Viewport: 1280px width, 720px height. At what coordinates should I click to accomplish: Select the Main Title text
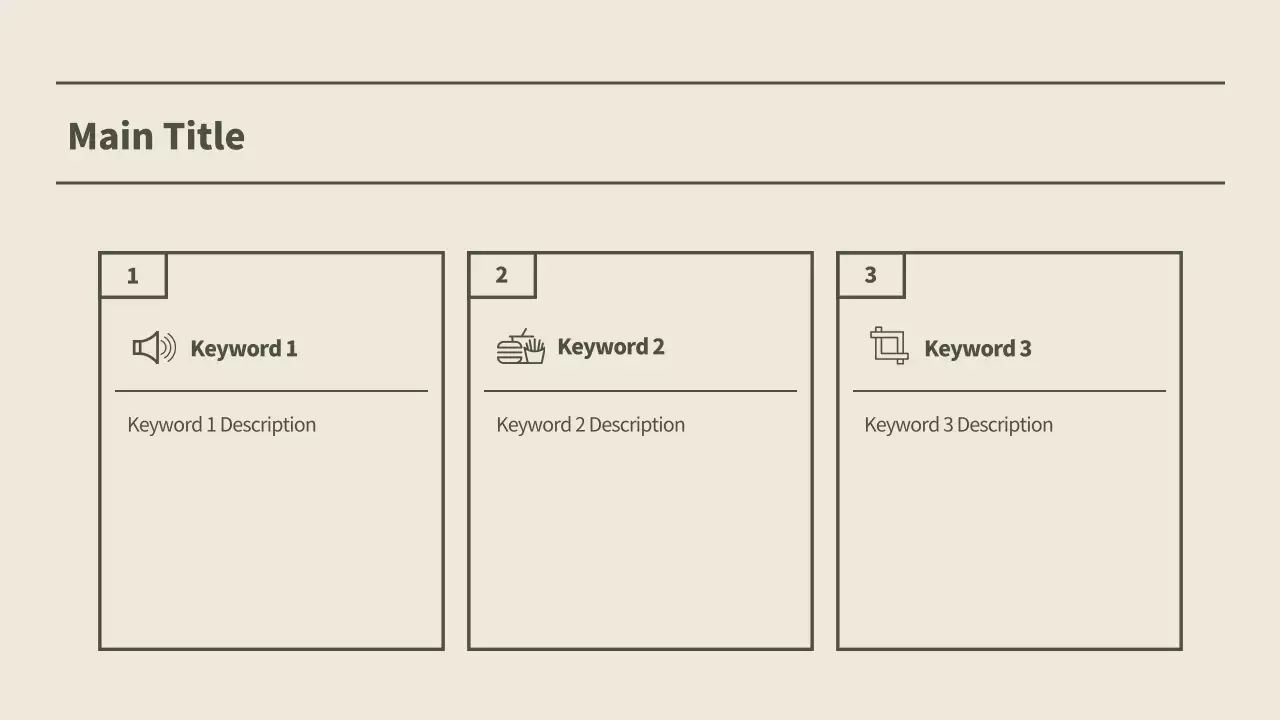156,136
